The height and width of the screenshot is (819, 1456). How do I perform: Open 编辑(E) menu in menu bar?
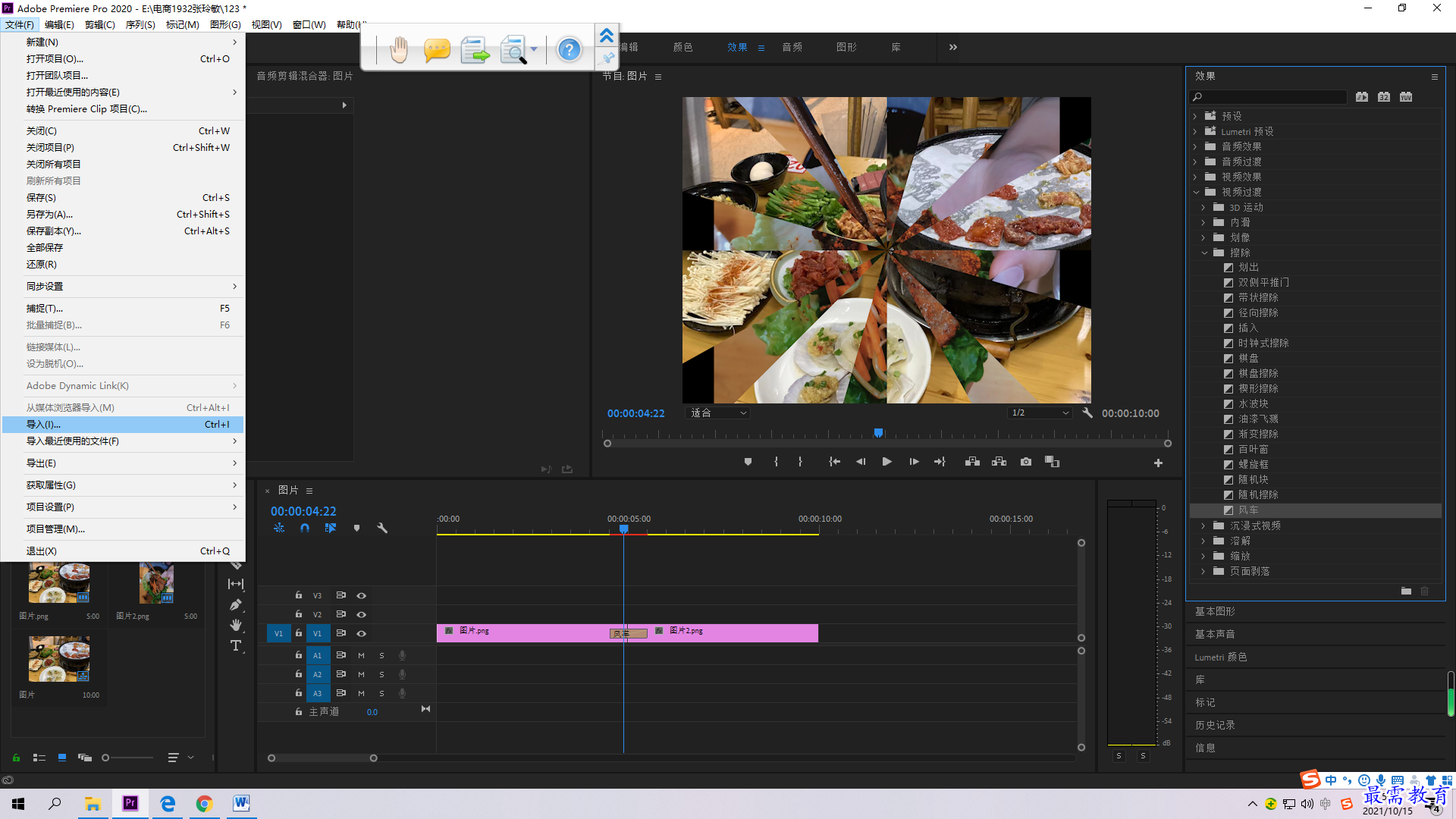[x=59, y=24]
